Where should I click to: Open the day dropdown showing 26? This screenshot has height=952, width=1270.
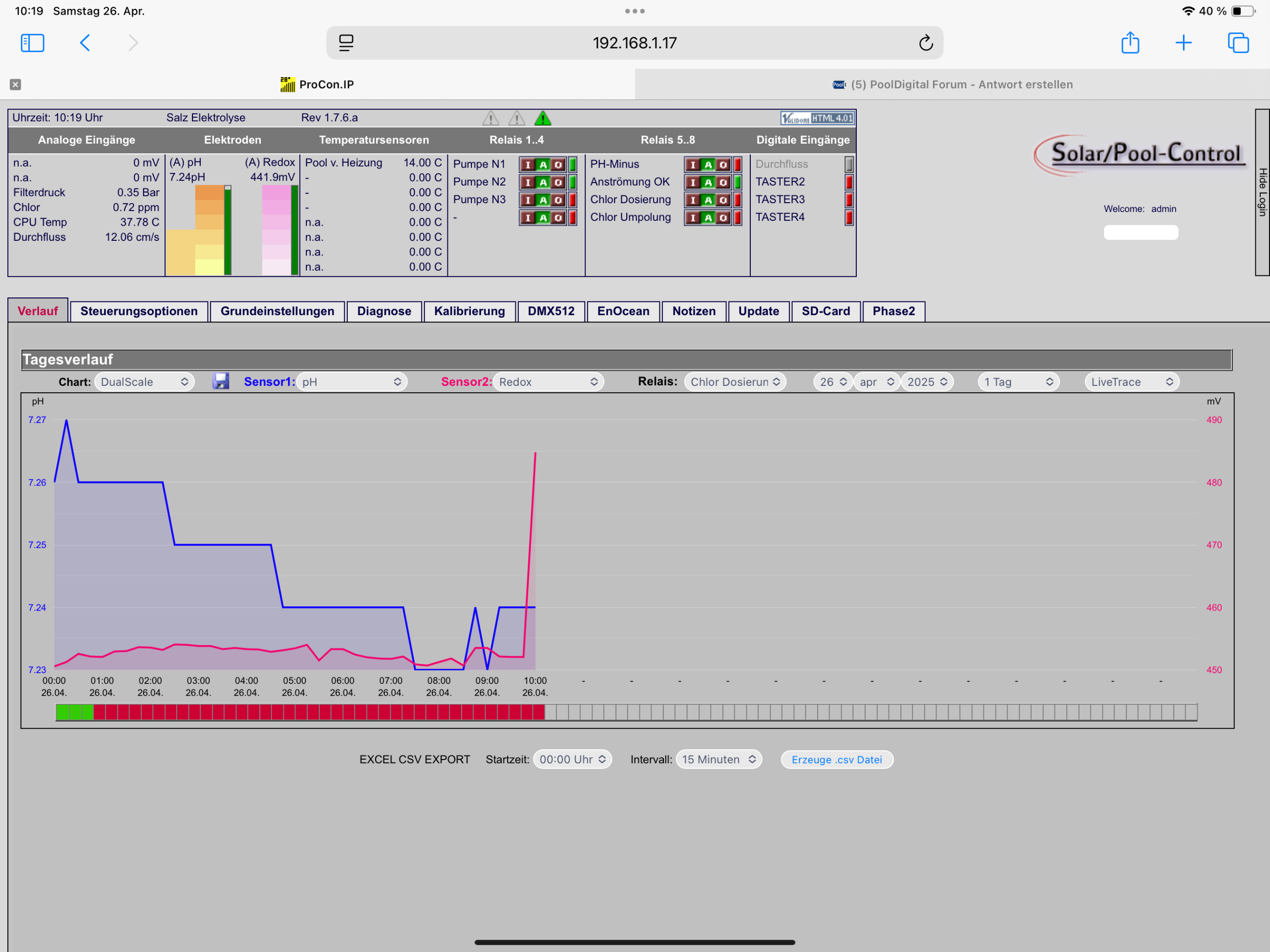pyautogui.click(x=833, y=382)
